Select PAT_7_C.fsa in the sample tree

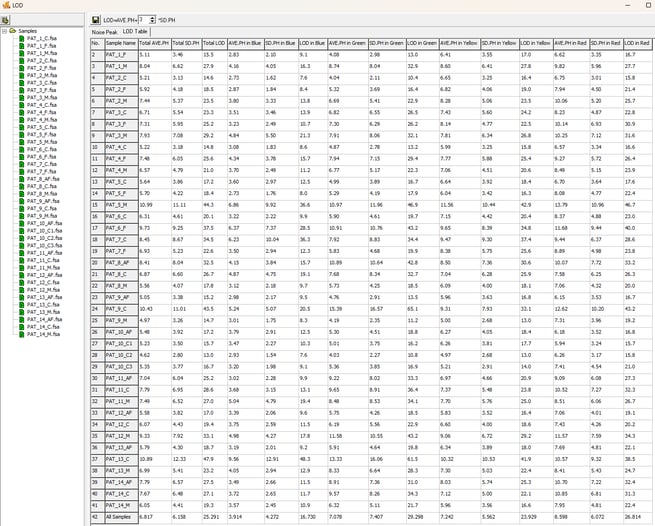42,164
